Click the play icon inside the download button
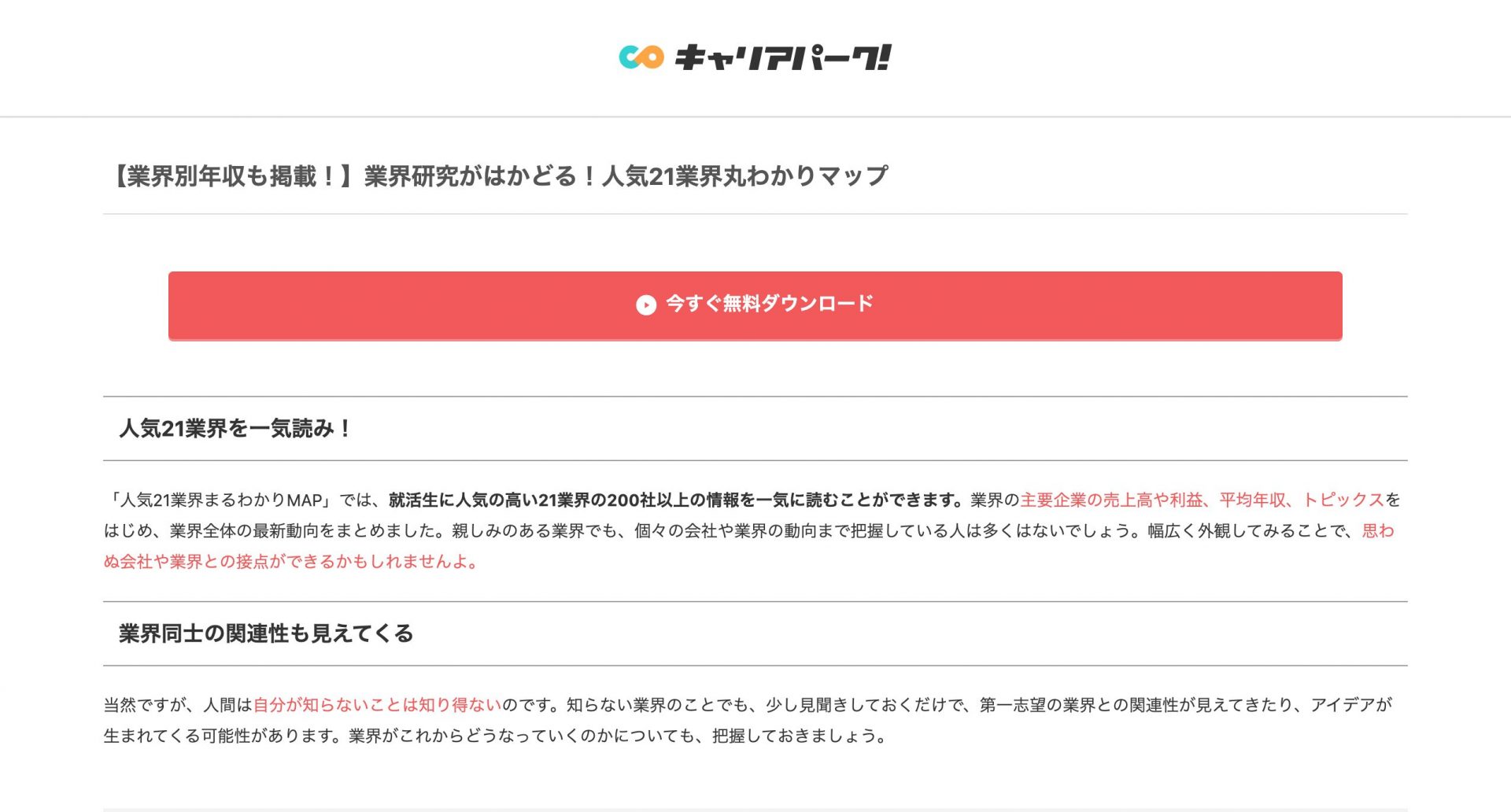The width and height of the screenshot is (1511, 812). pyautogui.click(x=647, y=303)
